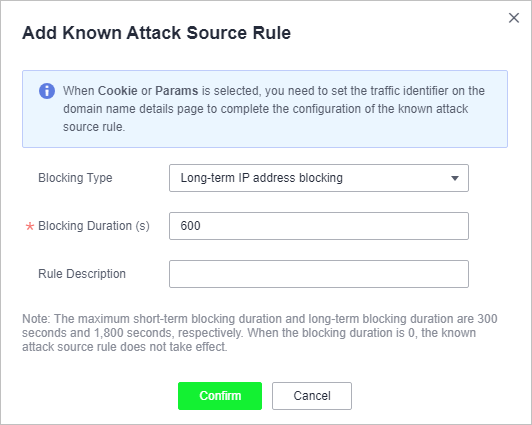Select the Blocking Type label

pyautogui.click(x=75, y=178)
